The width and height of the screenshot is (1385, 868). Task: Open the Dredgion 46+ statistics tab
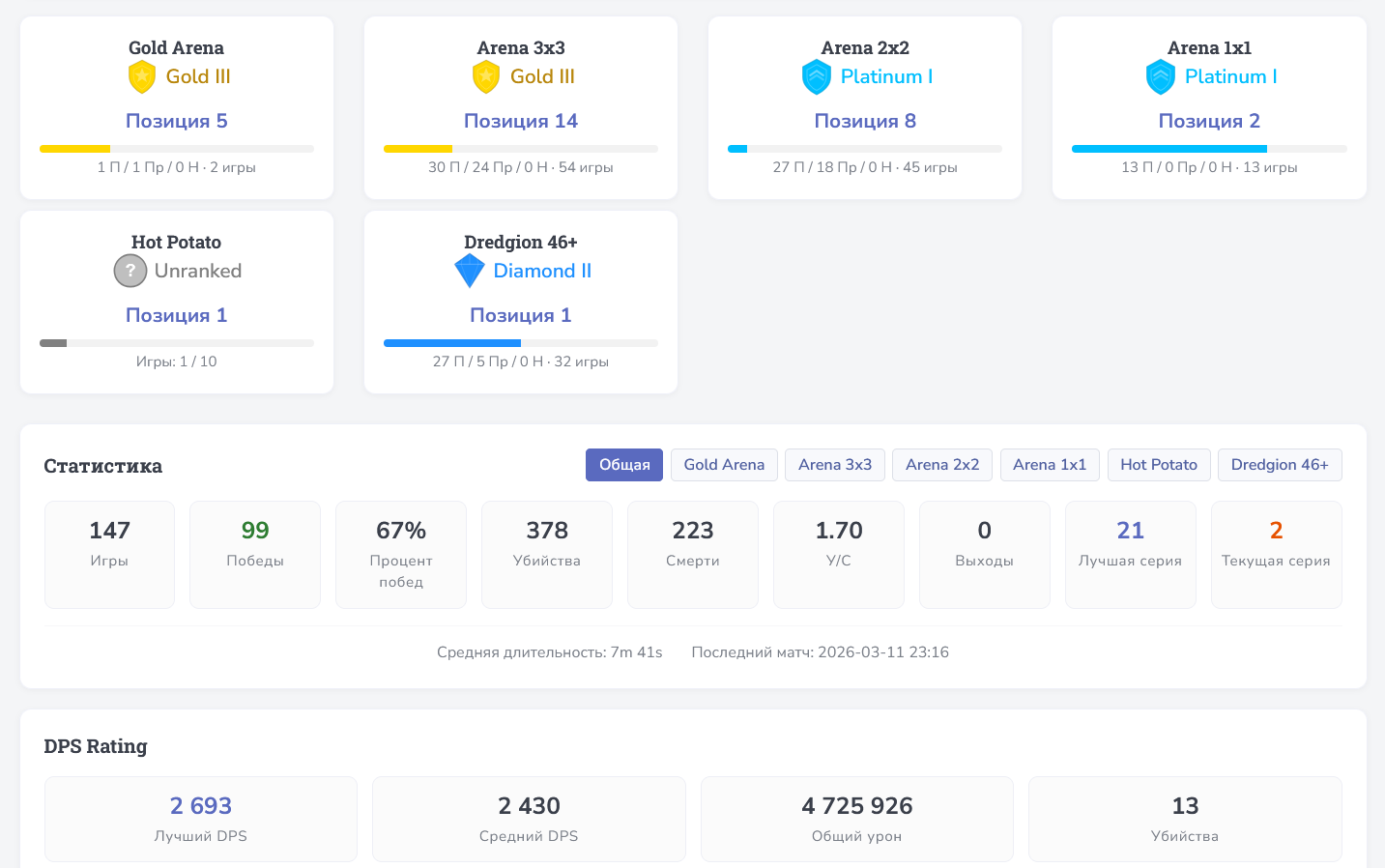pos(1280,465)
